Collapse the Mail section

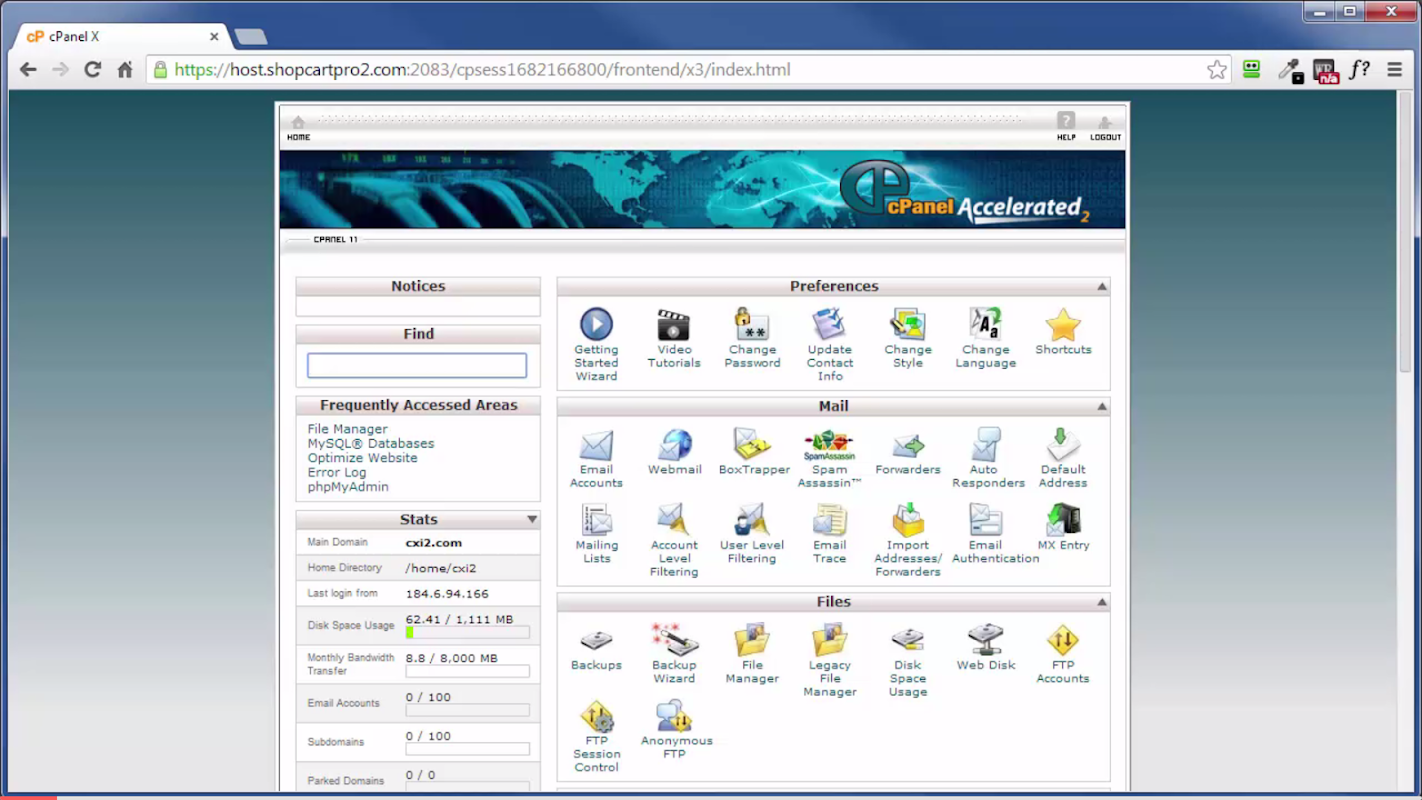[1102, 407]
